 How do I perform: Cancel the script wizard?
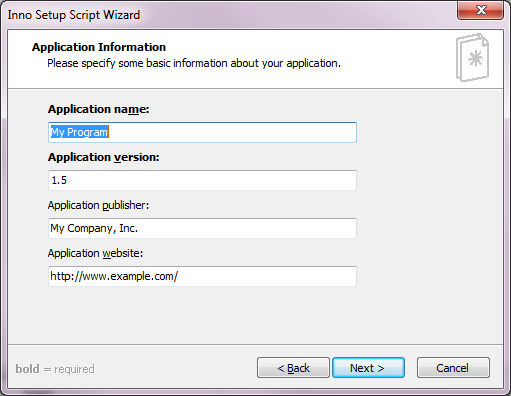click(453, 368)
